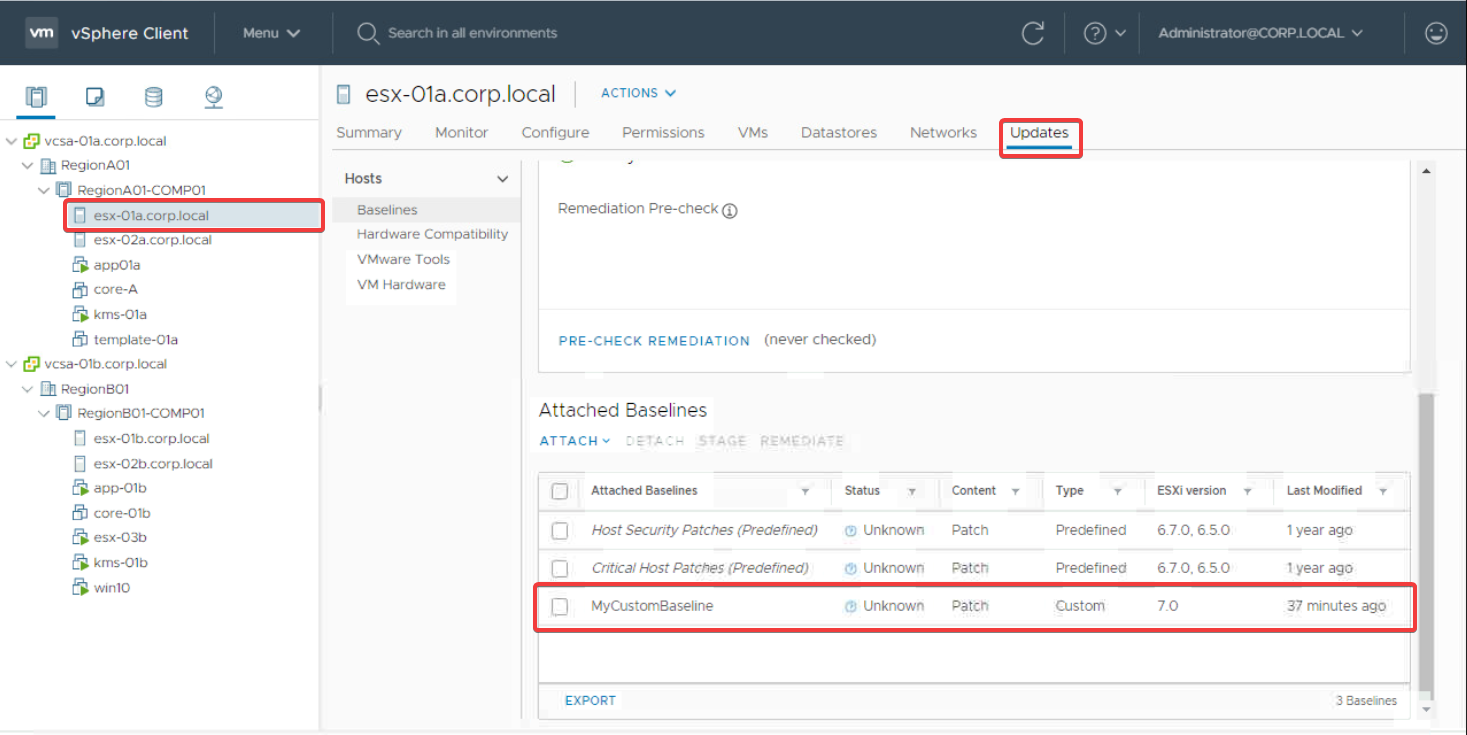Collapse the RegionB01 datacenter node

tap(28, 389)
